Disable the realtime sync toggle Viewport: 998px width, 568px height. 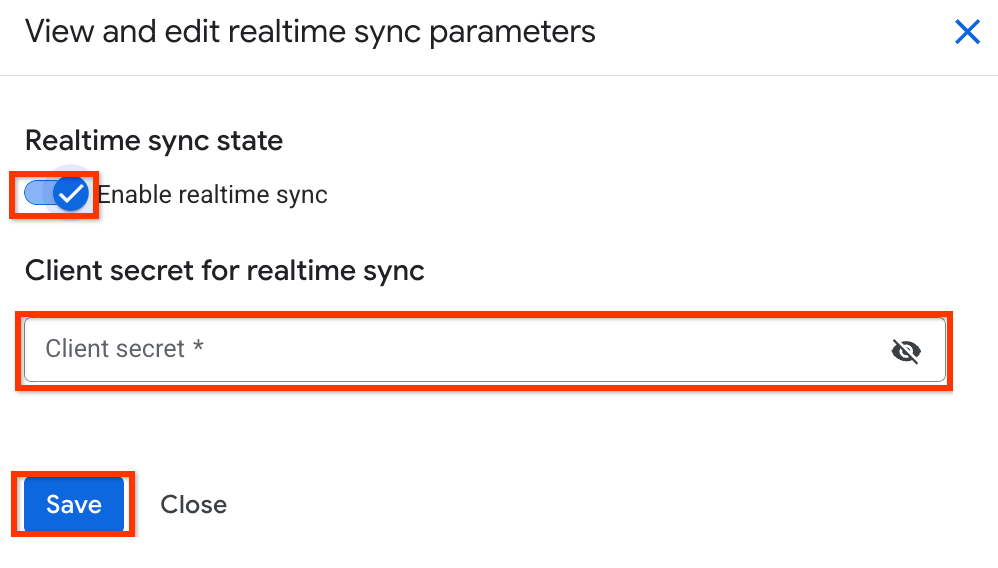click(57, 194)
